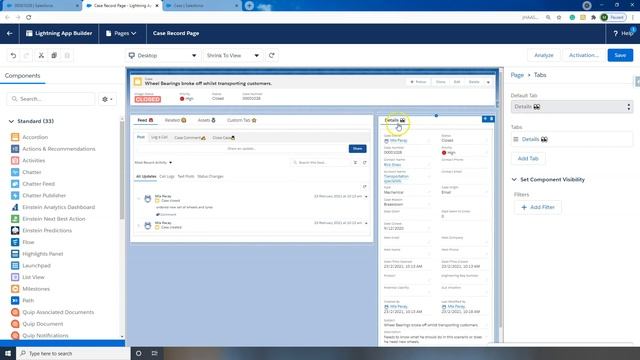Refresh the canvas preview
640x360 pixels.
click(x=272, y=55)
